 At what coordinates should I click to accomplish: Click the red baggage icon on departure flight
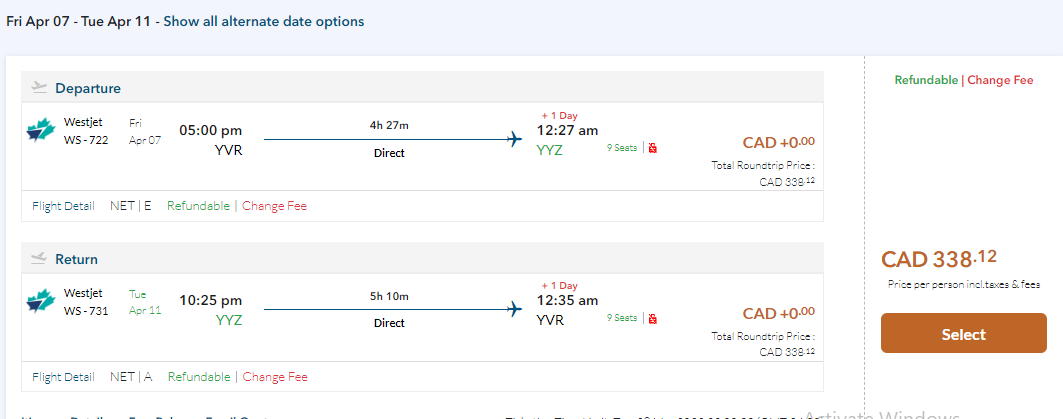coord(652,148)
